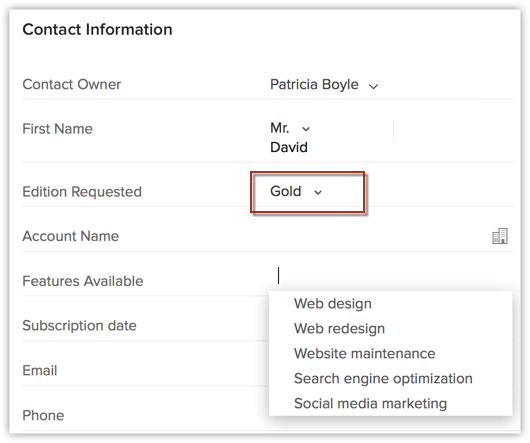Click the David first name field
Viewport: 530px width, 443px height.
point(289,147)
